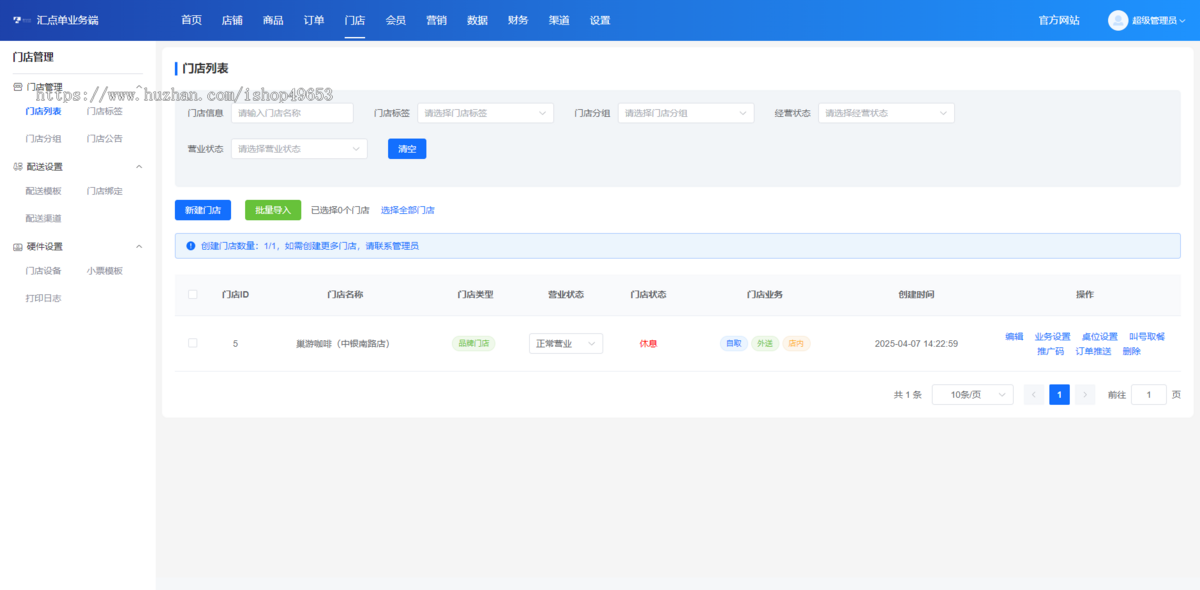Collapse the 门店管理 sidebar group
Viewport: 1200px width, 590px height.
tap(139, 87)
